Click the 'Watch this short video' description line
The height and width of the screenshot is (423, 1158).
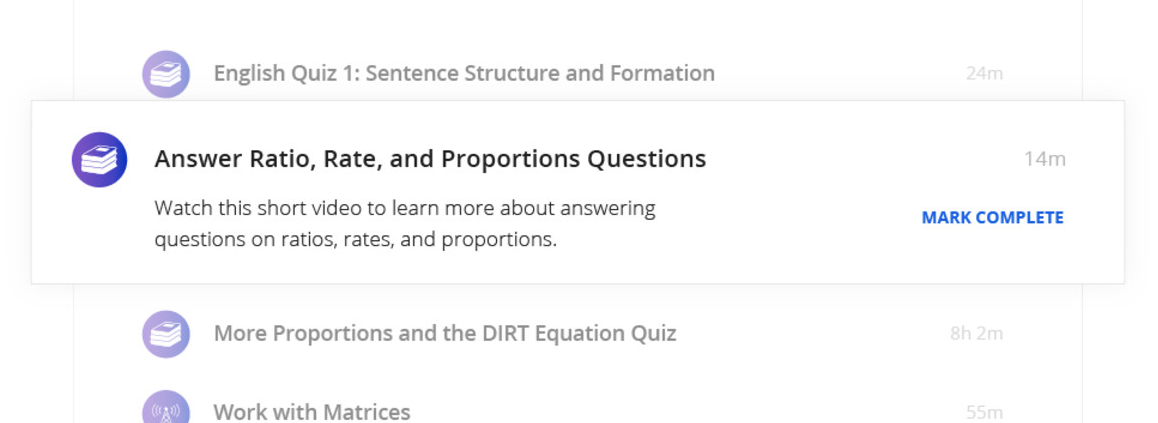click(x=405, y=209)
